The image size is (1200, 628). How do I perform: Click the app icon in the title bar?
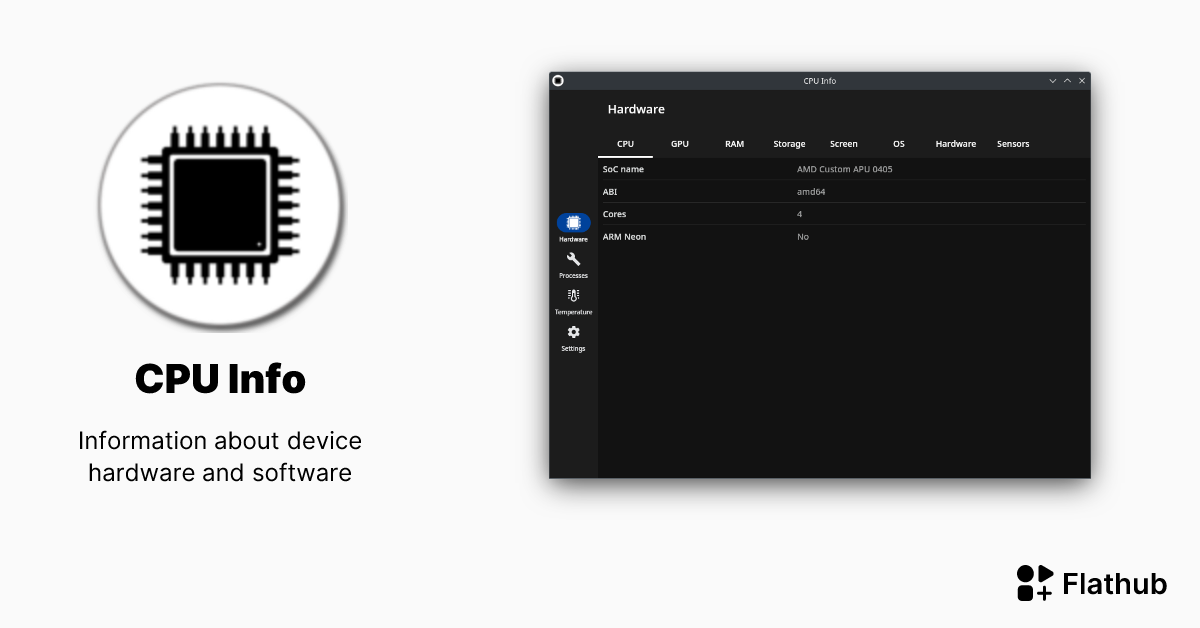click(x=558, y=80)
